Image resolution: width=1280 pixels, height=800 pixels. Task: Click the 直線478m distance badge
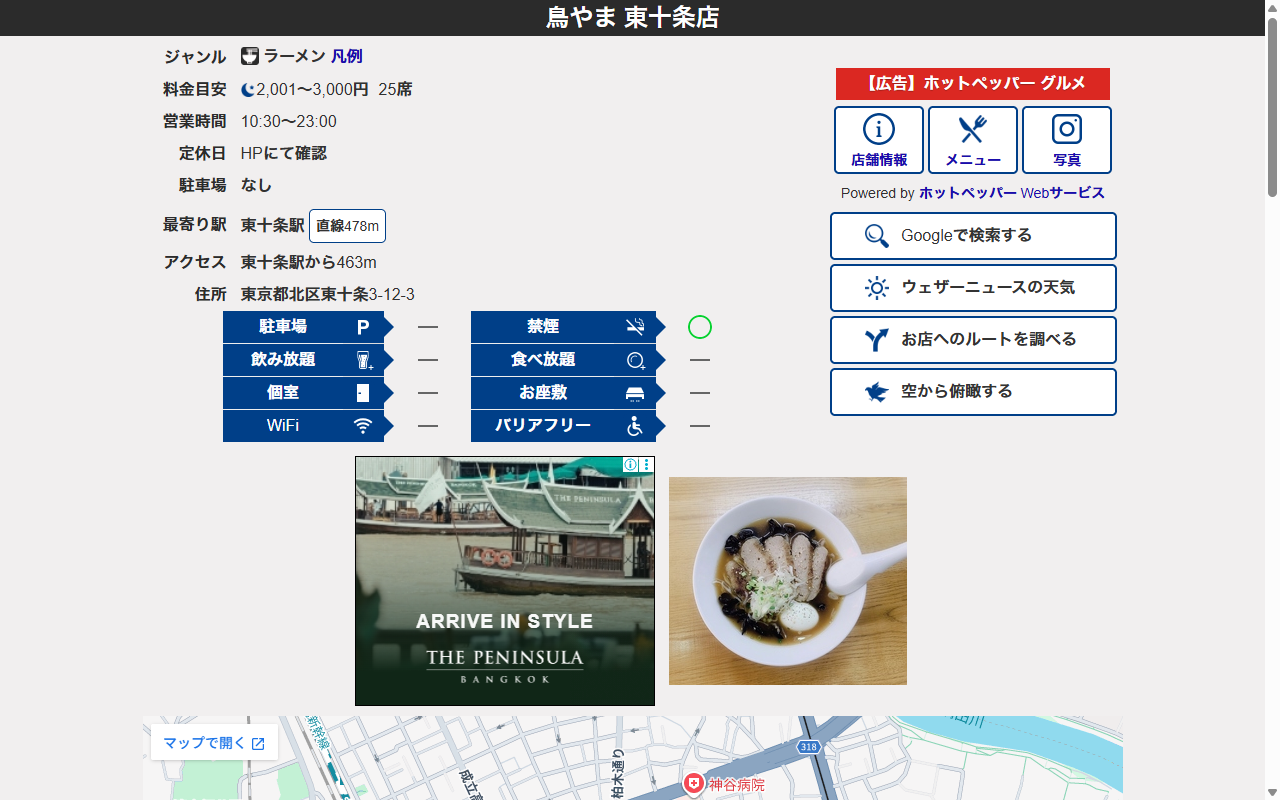(347, 226)
